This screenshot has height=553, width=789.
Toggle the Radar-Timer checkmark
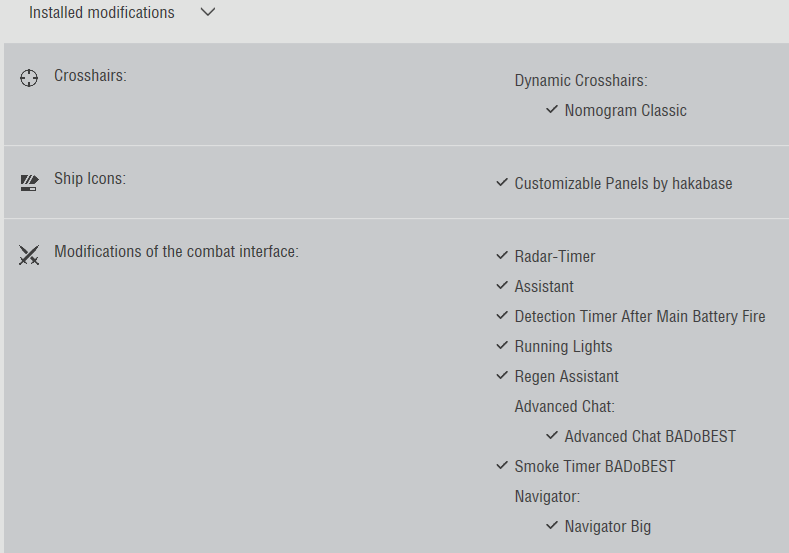click(x=502, y=256)
